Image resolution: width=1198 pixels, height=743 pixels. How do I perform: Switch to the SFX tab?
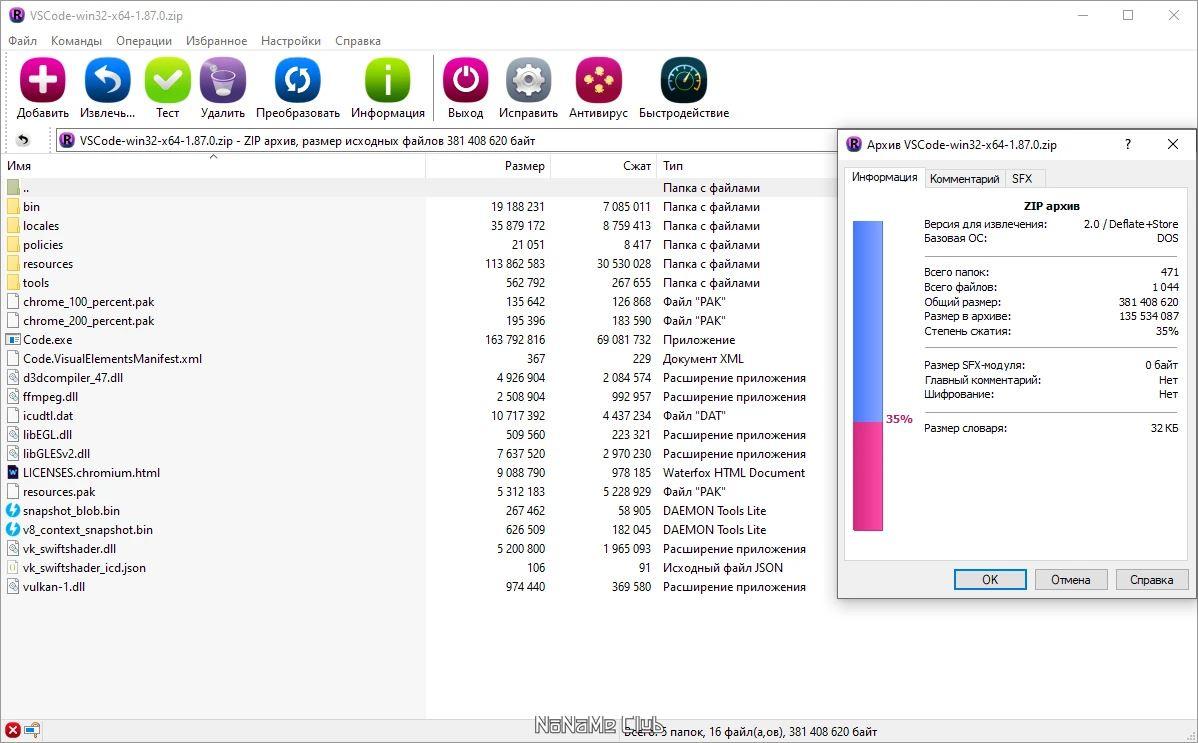(x=1021, y=179)
